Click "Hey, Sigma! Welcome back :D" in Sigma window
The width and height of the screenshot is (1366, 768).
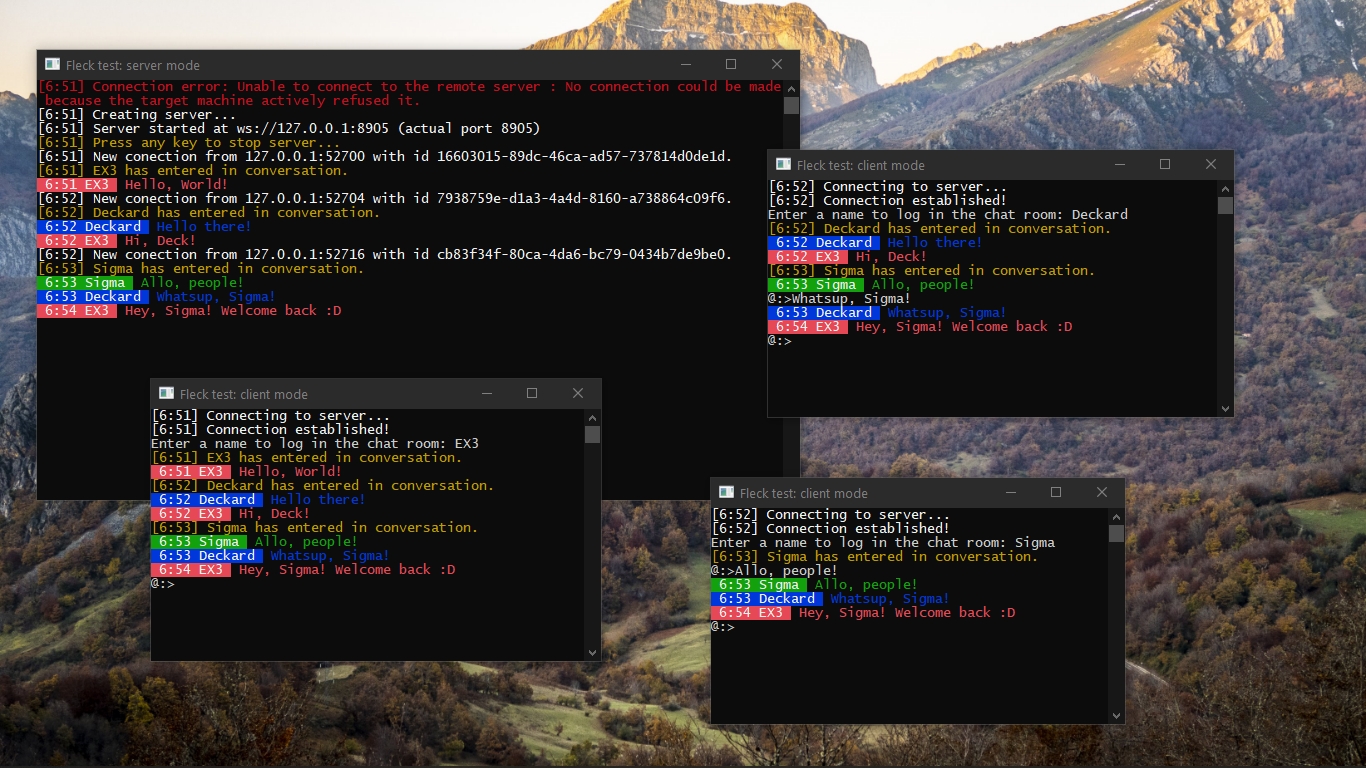(907, 613)
